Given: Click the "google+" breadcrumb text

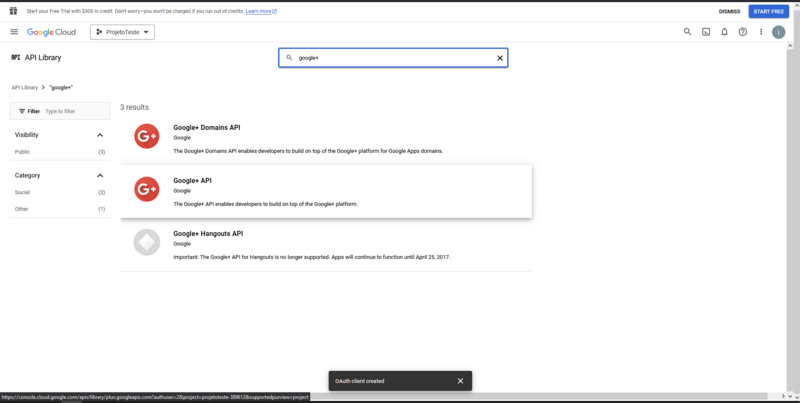Looking at the screenshot, I should (x=61, y=88).
